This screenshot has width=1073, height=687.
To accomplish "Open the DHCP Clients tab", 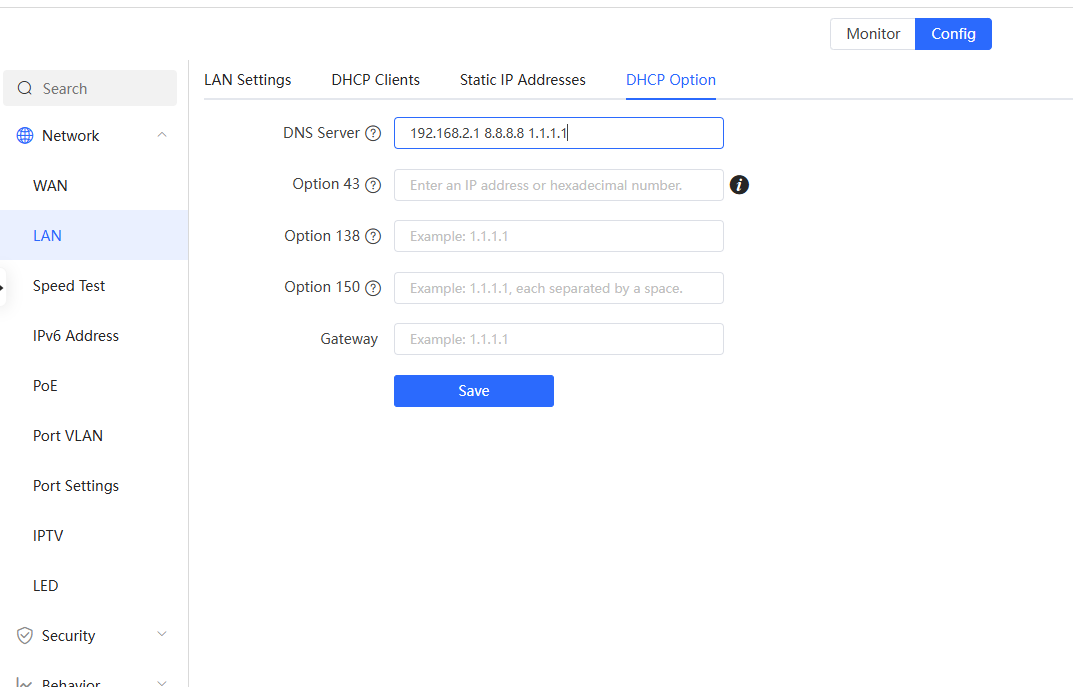I will pyautogui.click(x=376, y=80).
